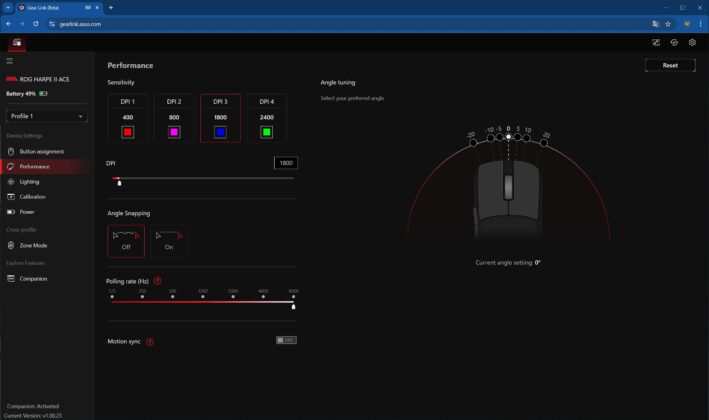
Task: Close the Gear Link browser tab
Action: pos(97,8)
